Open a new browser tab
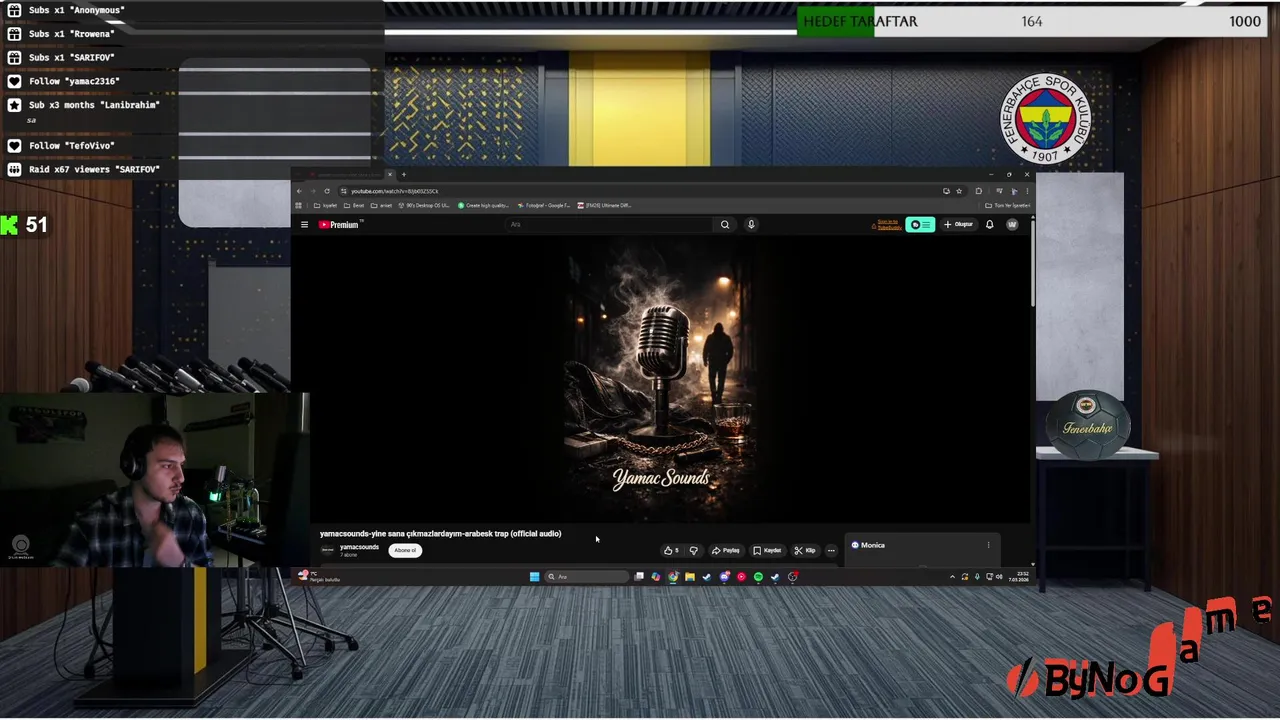This screenshot has height=720, width=1280. coord(404,174)
